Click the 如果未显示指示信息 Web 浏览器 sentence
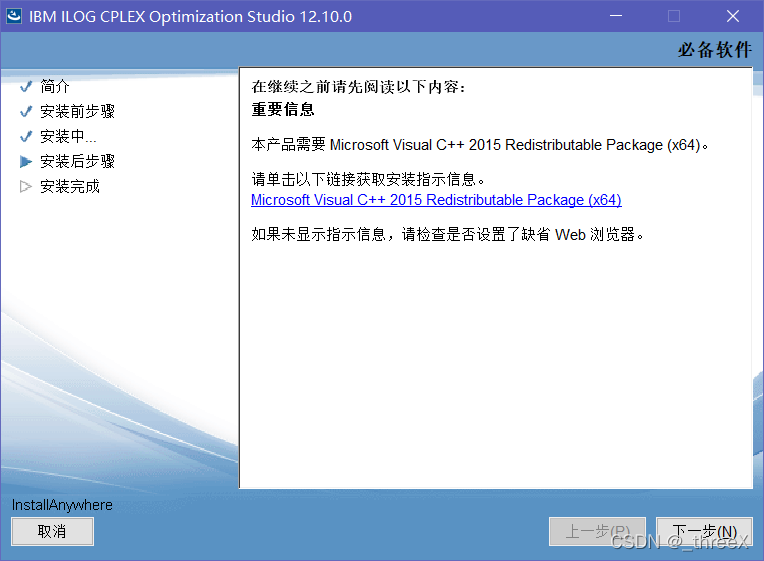The height and width of the screenshot is (561, 764). 447,234
